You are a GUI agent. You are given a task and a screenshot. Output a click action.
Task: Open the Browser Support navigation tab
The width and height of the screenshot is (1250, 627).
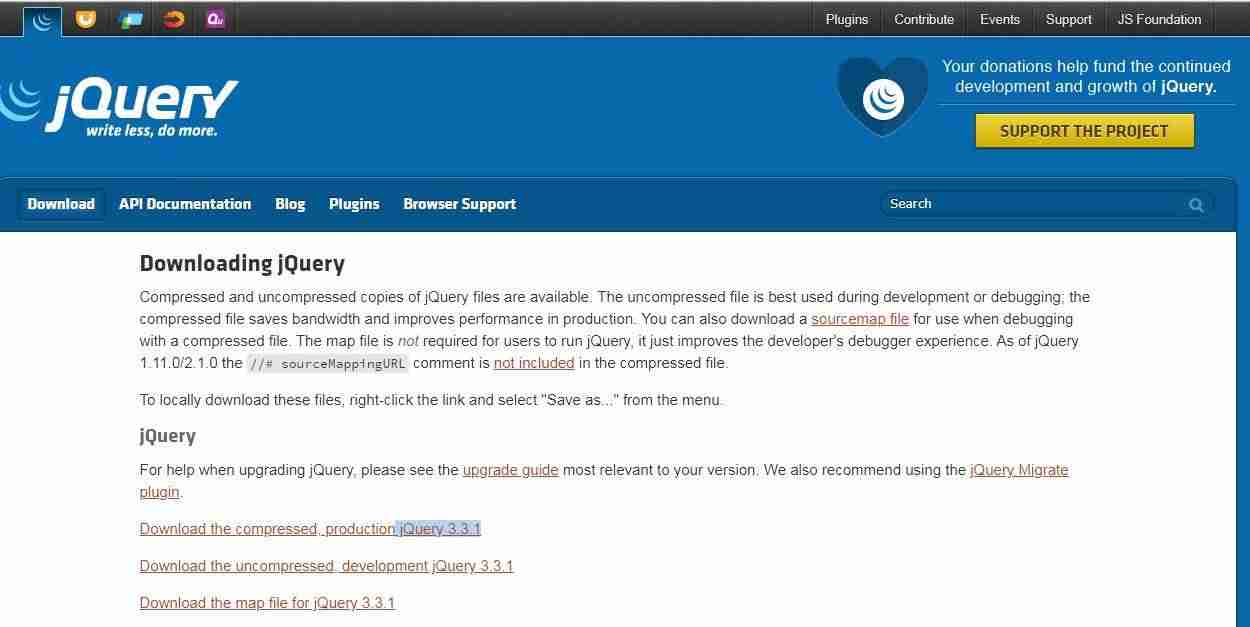coord(460,204)
